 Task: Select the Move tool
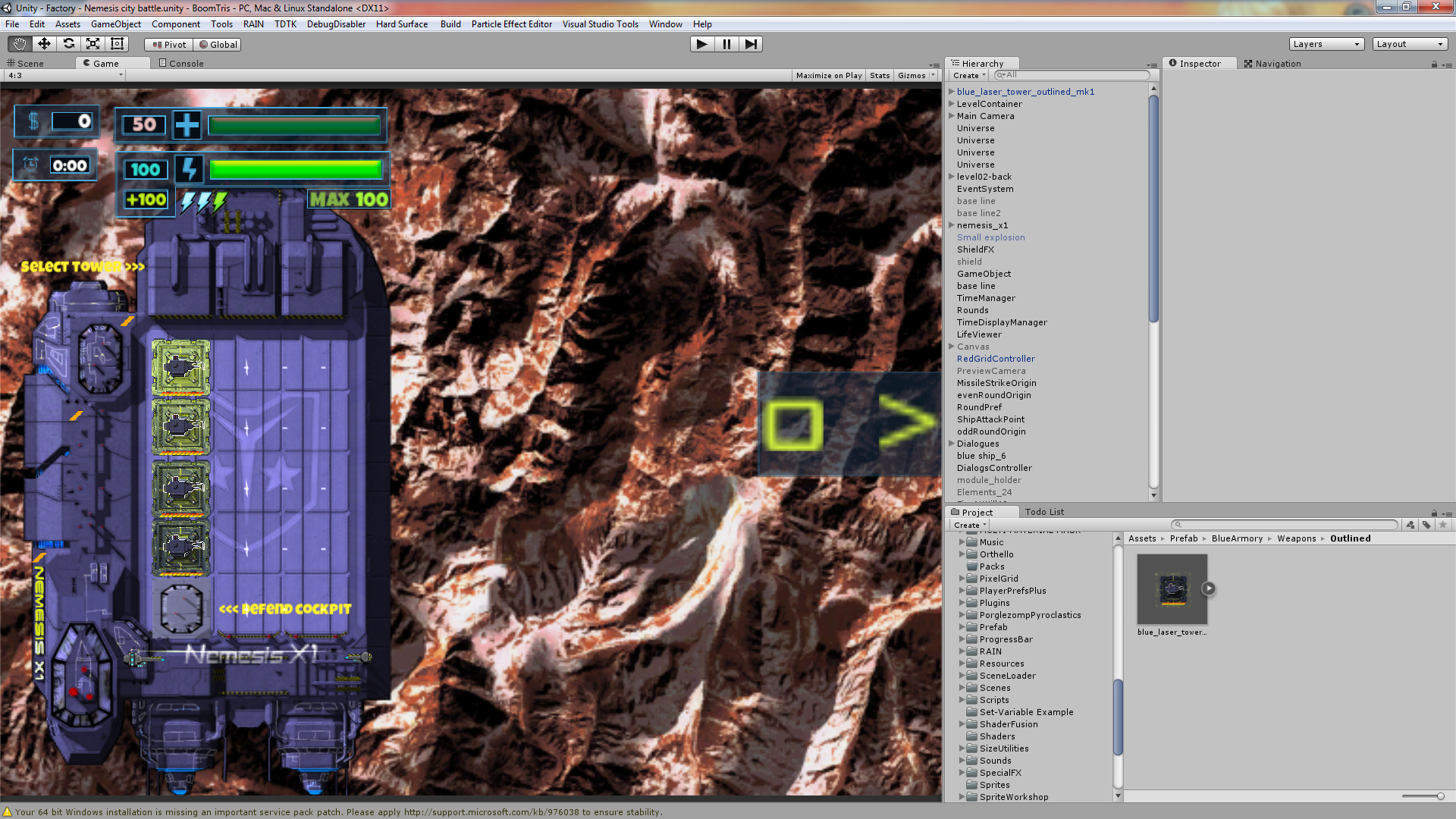point(44,44)
